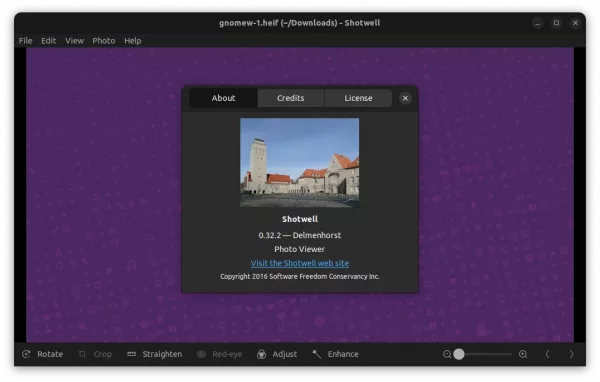Screen dimensions: 600x382
Task: Open the Edit menu
Action: click(49, 41)
